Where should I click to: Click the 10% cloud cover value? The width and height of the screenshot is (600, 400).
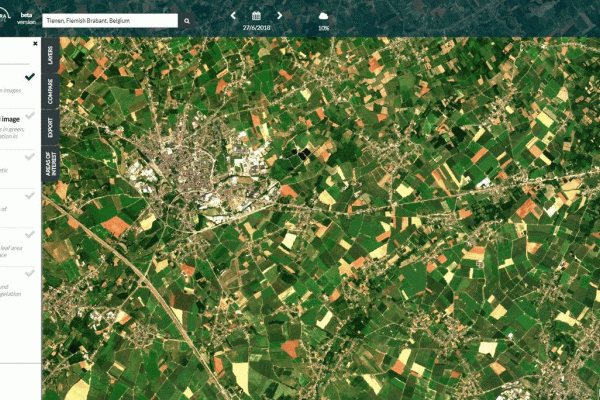click(x=323, y=29)
